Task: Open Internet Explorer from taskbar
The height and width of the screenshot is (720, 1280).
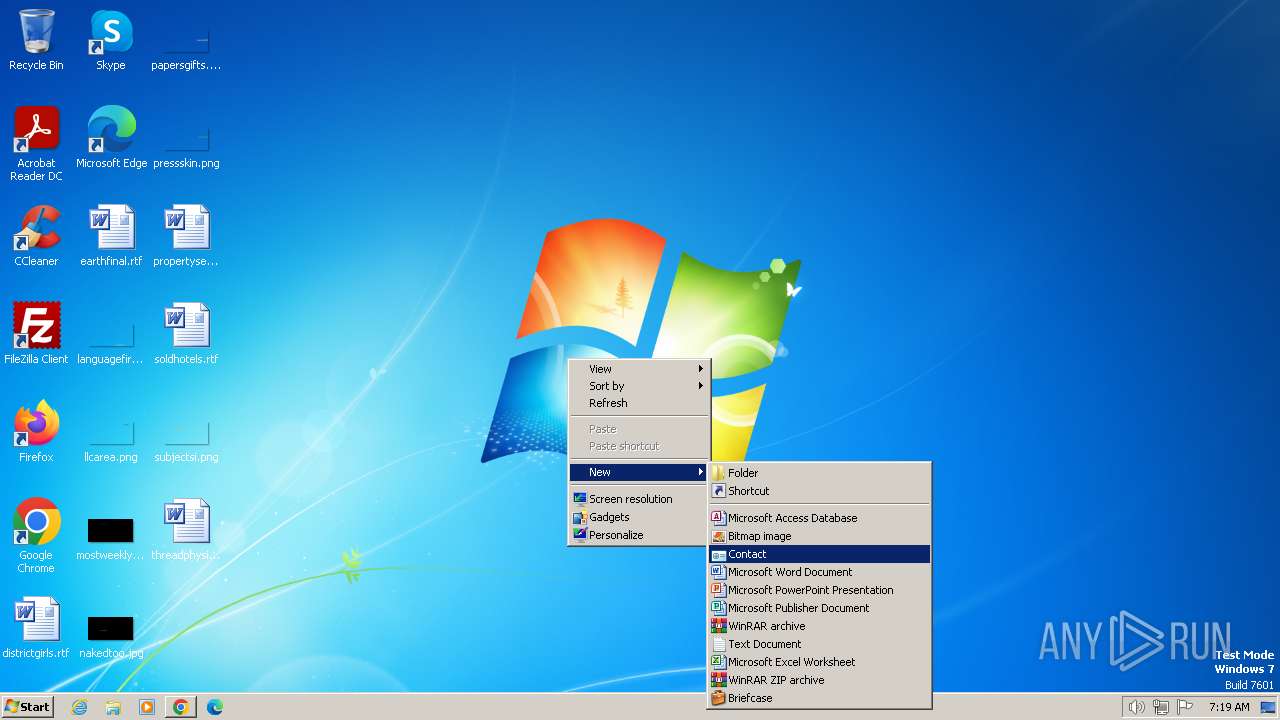Action: coord(79,707)
